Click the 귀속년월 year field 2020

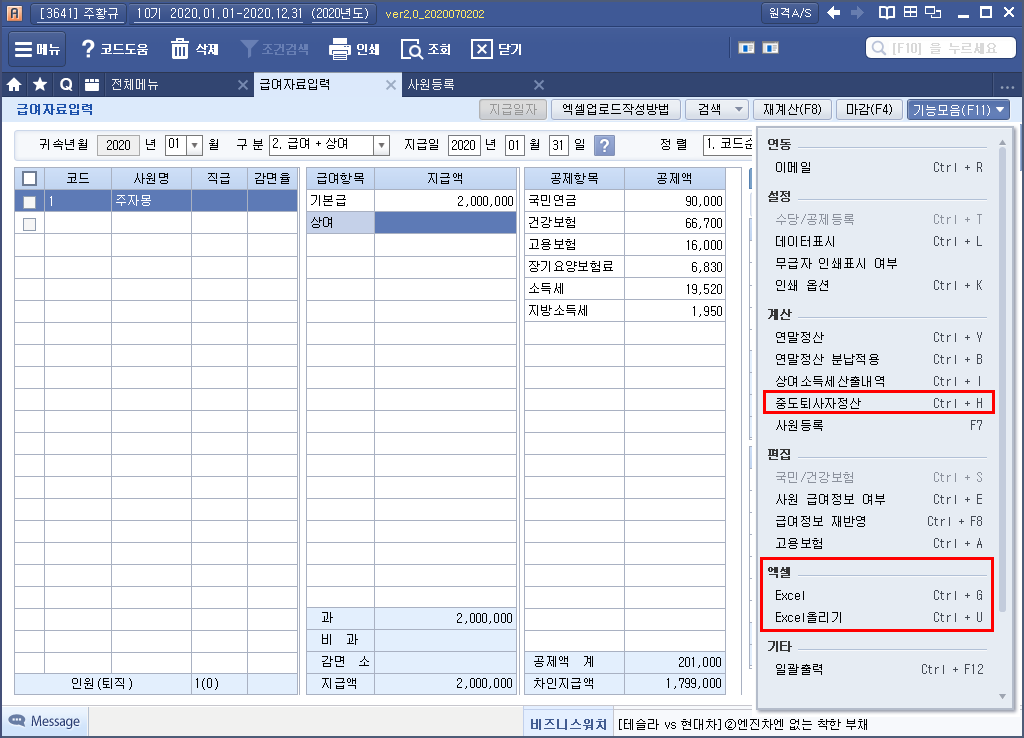click(118, 145)
